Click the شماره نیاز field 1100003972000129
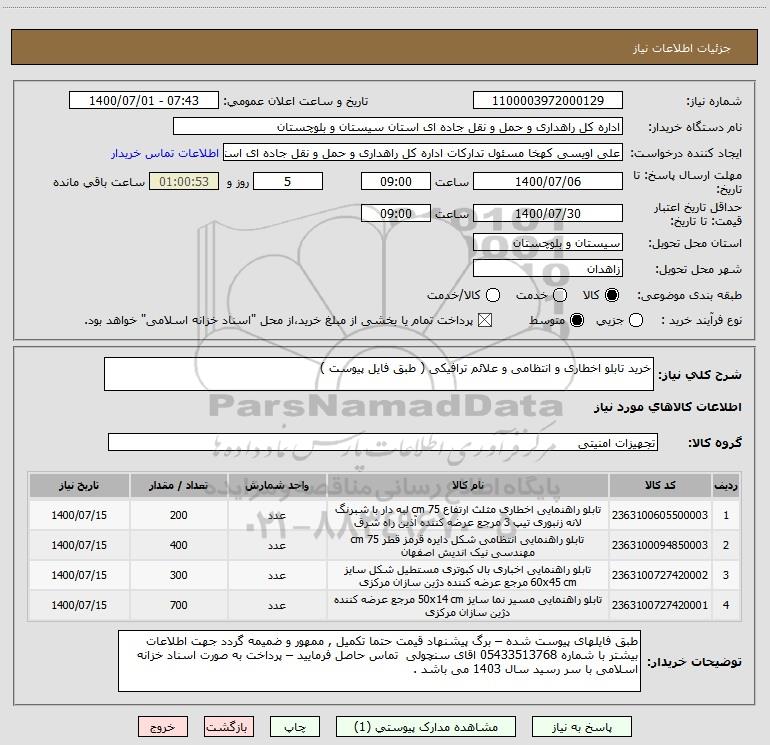Viewport: 770px width, 745px height. (548, 101)
